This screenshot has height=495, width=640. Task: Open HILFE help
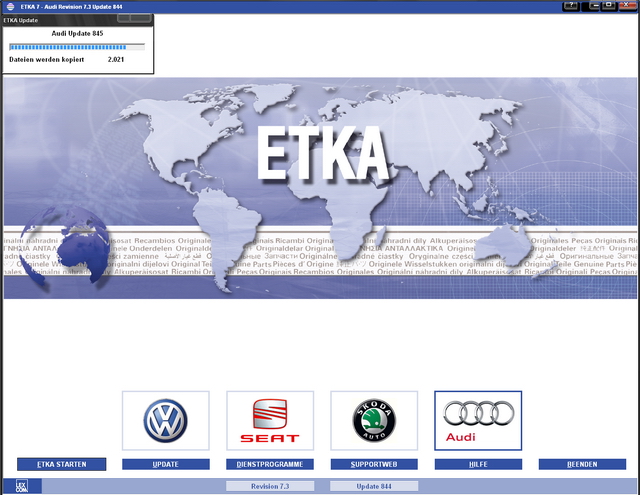pos(478,464)
